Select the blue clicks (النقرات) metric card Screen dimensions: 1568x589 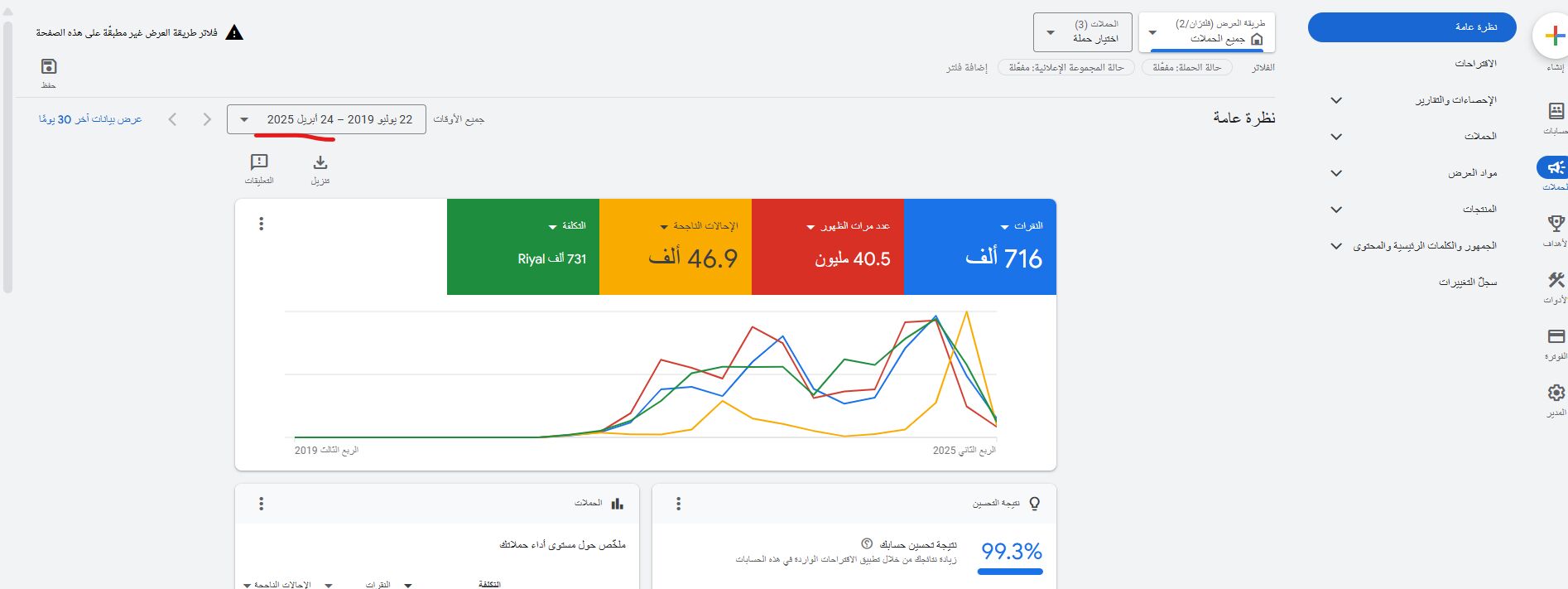click(980, 247)
